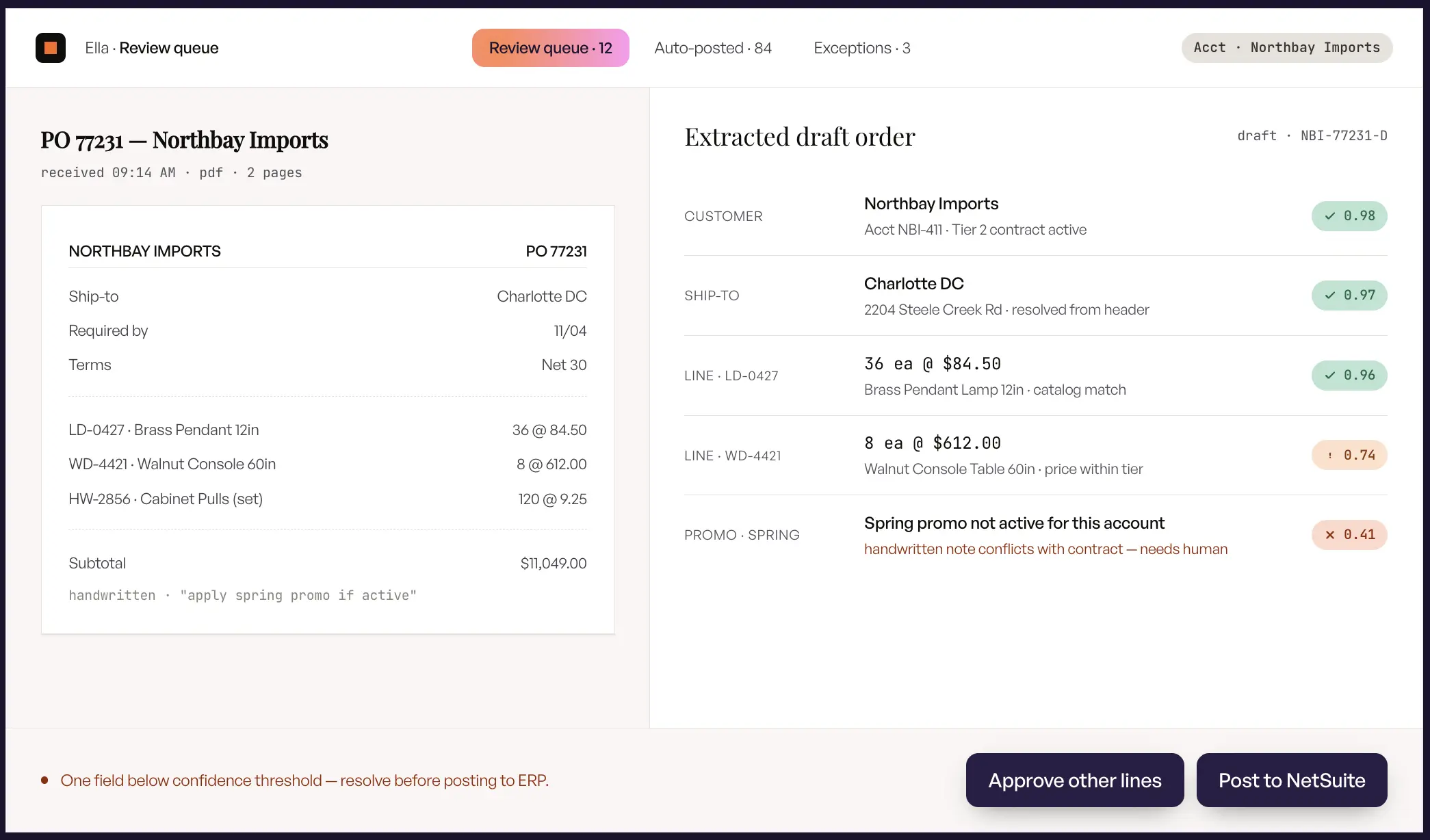
Task: Click the draft · NBI-77231-D identifier
Action: tap(1312, 136)
